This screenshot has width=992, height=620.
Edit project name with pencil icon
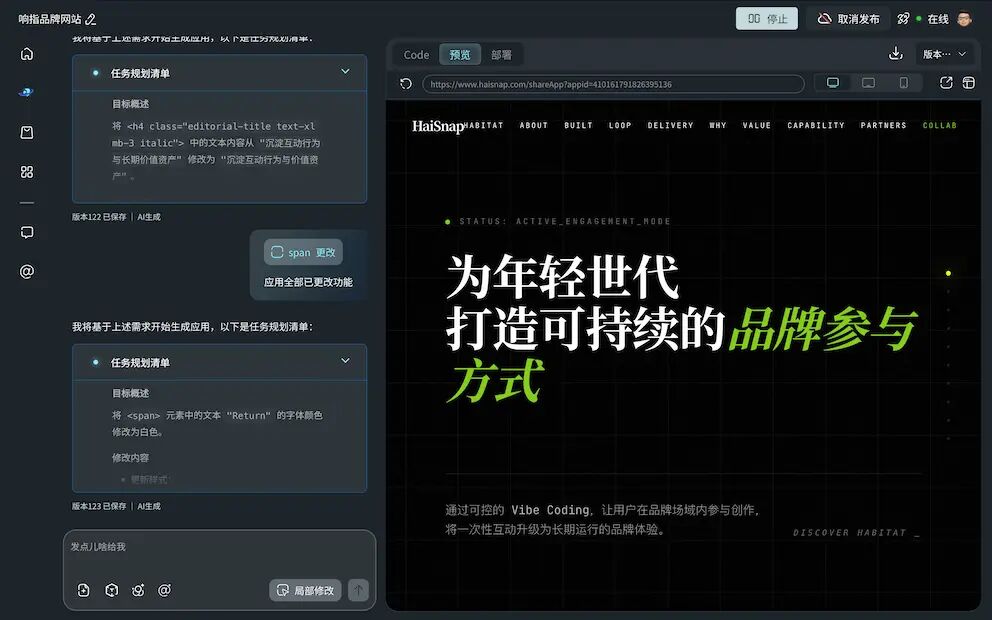pyautogui.click(x=90, y=20)
